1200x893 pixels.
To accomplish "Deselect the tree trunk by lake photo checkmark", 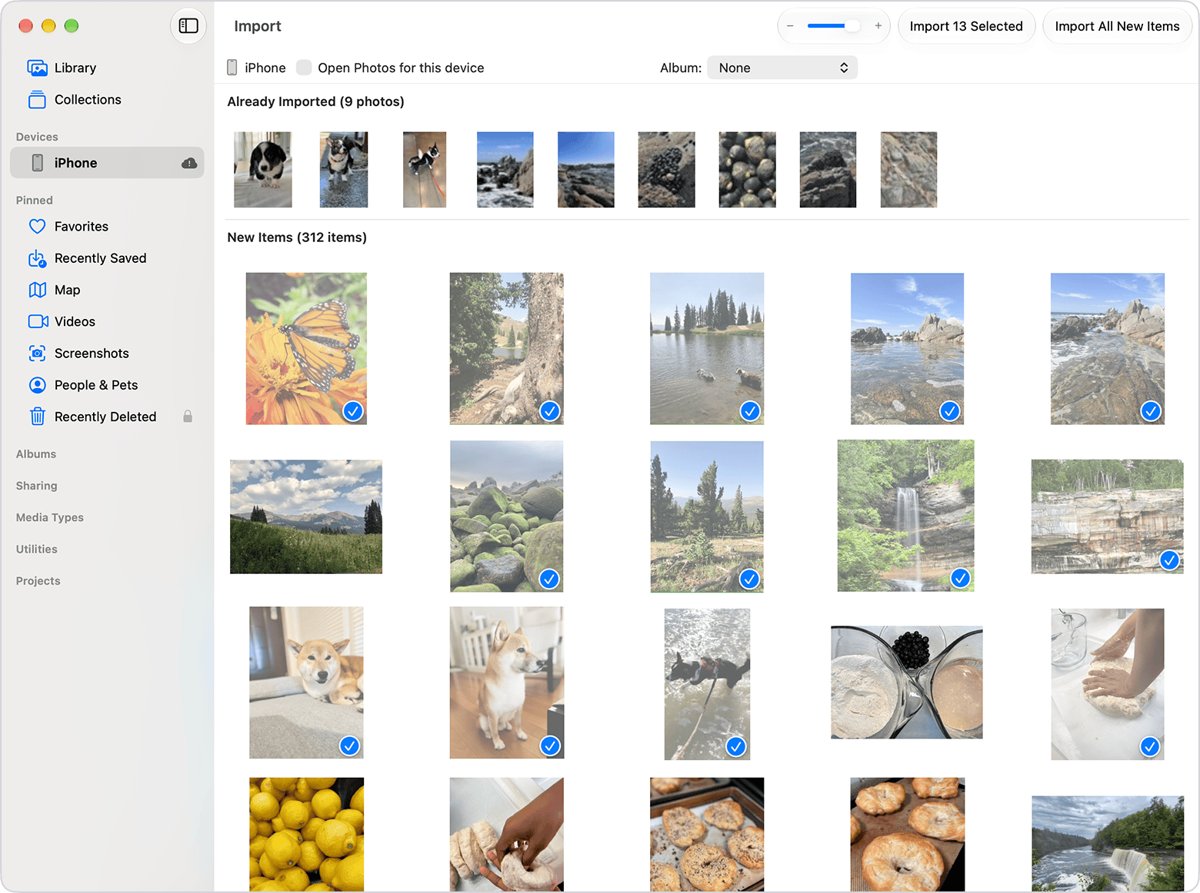I will pos(550,411).
